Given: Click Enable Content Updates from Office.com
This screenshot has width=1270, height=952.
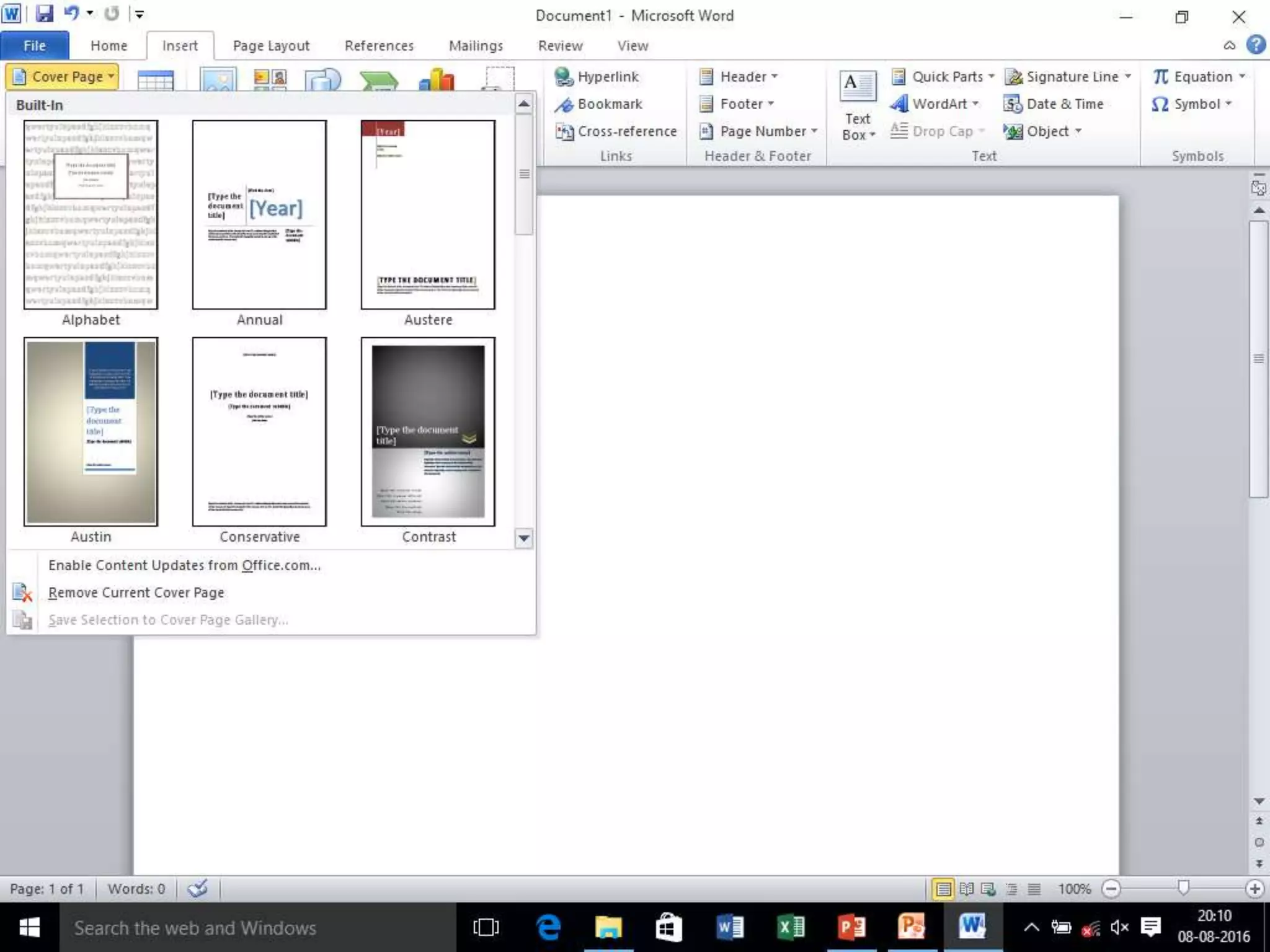Looking at the screenshot, I should click(x=184, y=565).
